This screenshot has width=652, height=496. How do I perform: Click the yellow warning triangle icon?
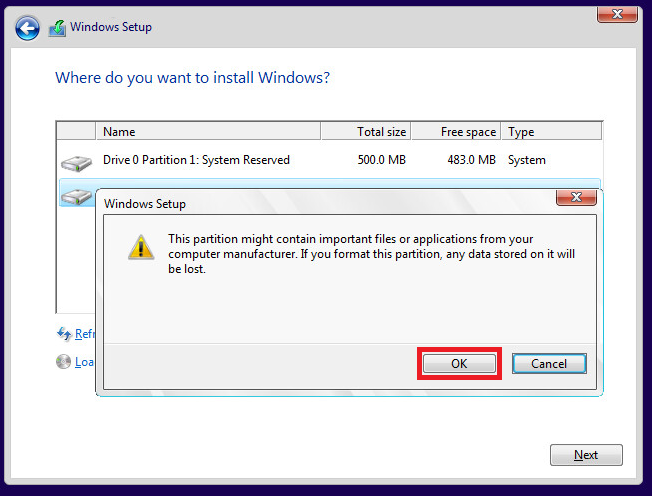tap(141, 247)
